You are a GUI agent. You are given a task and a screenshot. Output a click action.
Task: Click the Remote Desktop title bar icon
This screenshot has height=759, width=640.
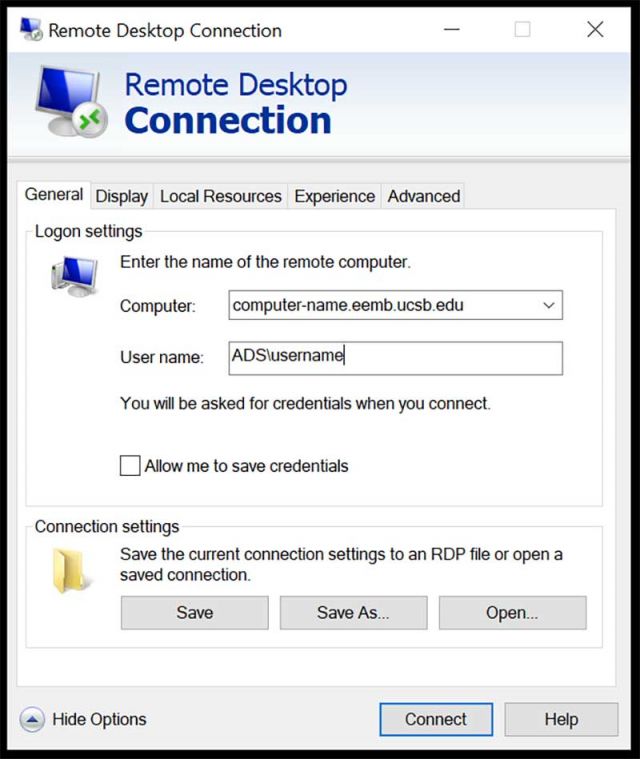[30, 29]
